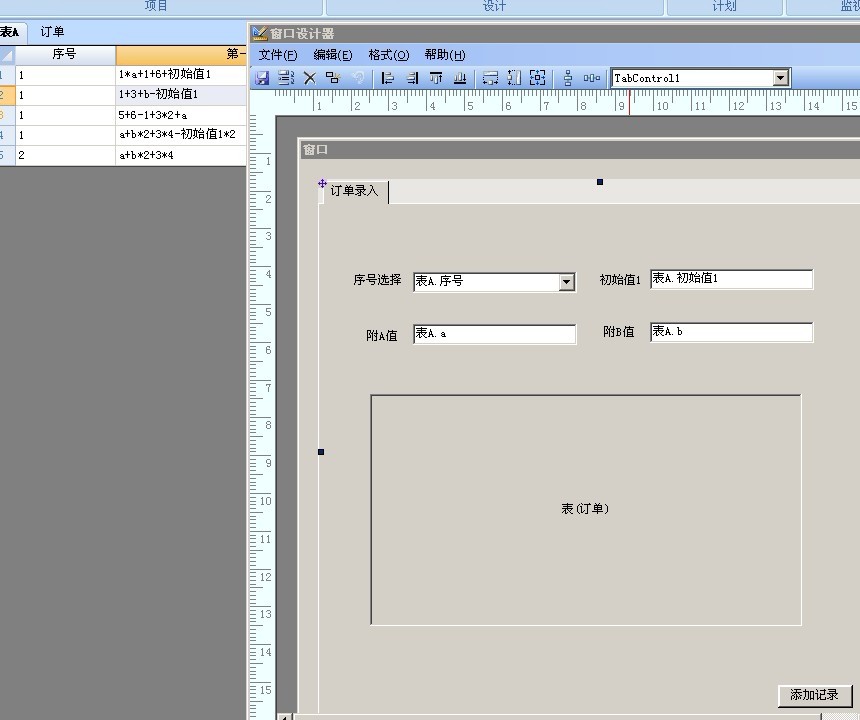
Task: Click the left resize handle of tab control
Action: point(321,452)
